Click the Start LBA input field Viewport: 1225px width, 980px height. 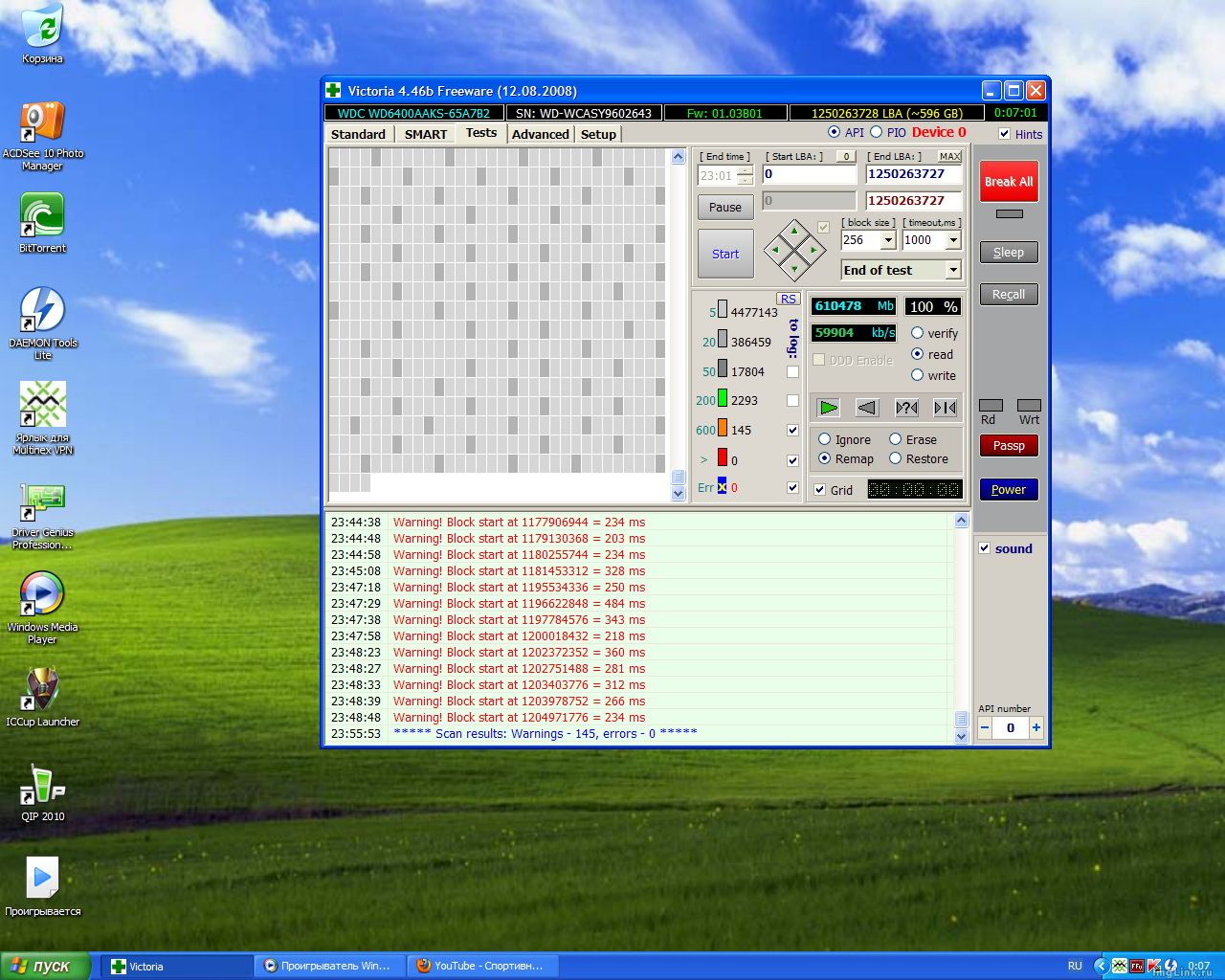coord(809,174)
